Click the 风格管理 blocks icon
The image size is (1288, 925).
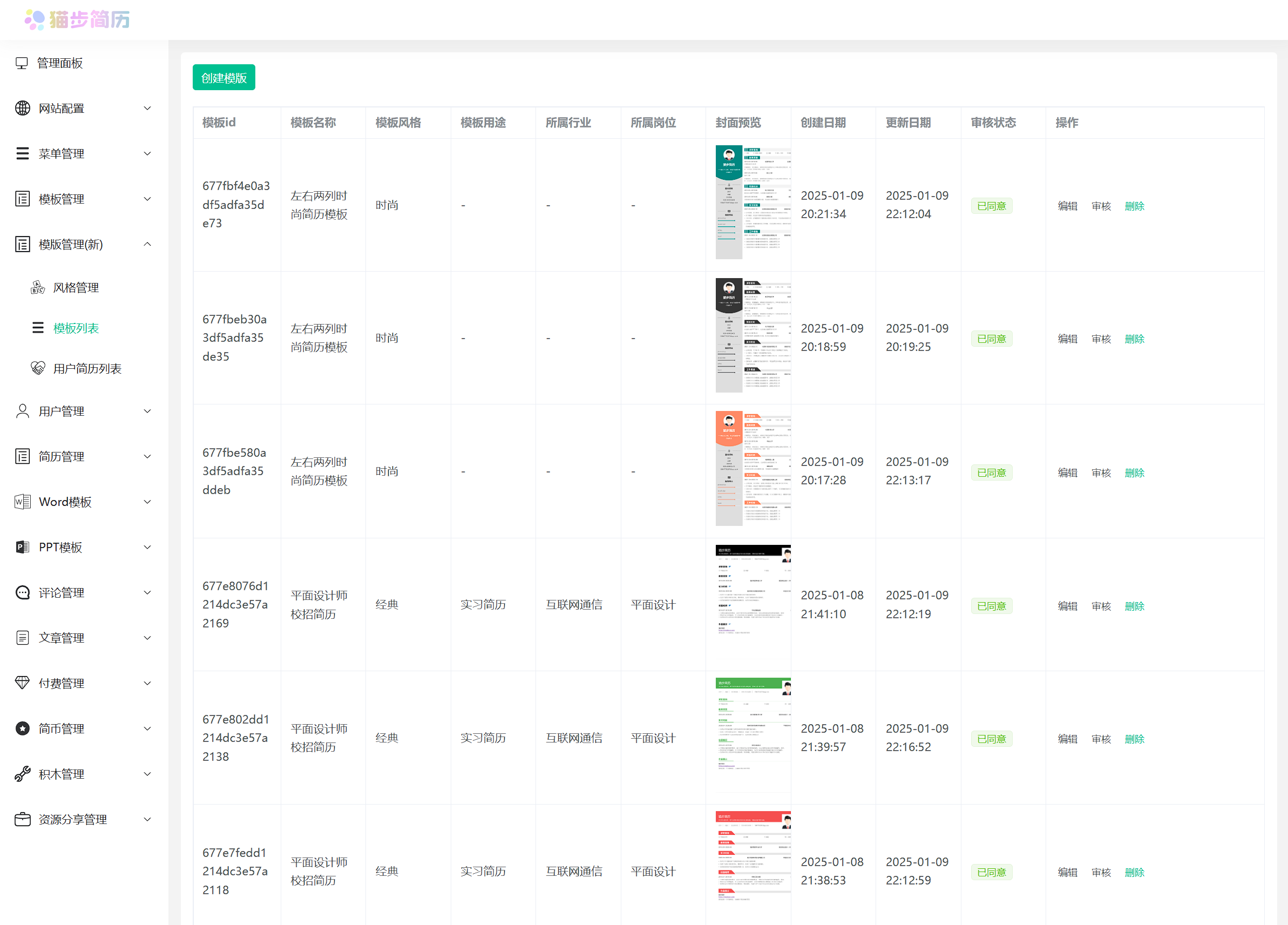37,287
